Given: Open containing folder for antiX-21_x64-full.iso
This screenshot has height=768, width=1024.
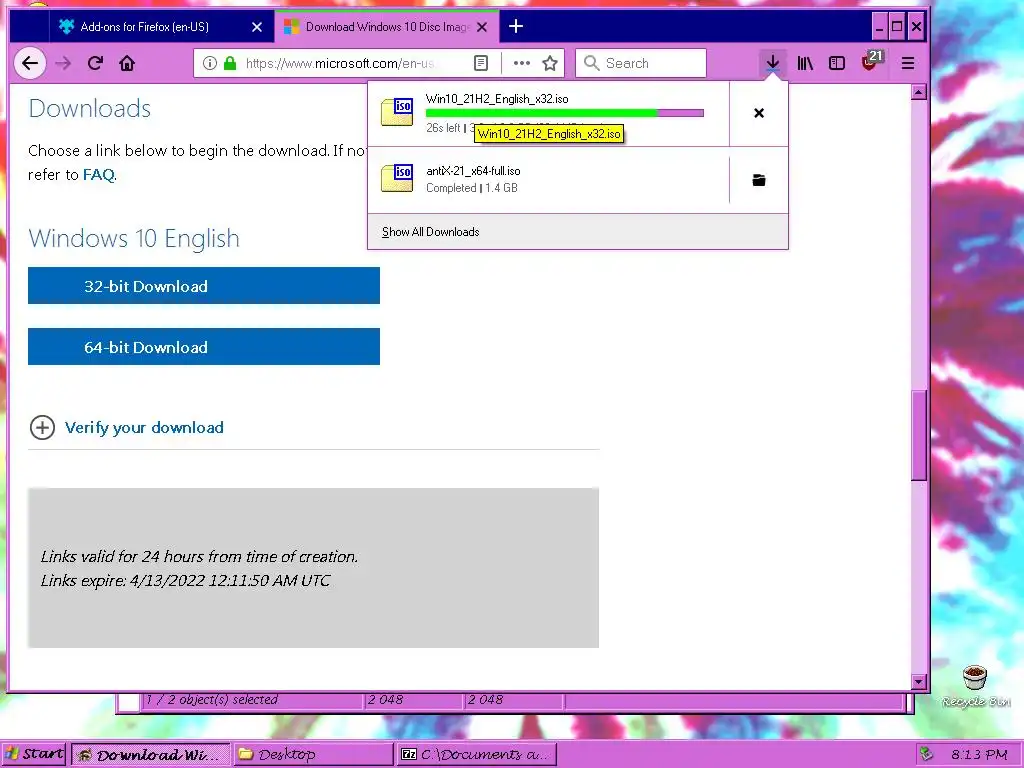Looking at the screenshot, I should [759, 180].
